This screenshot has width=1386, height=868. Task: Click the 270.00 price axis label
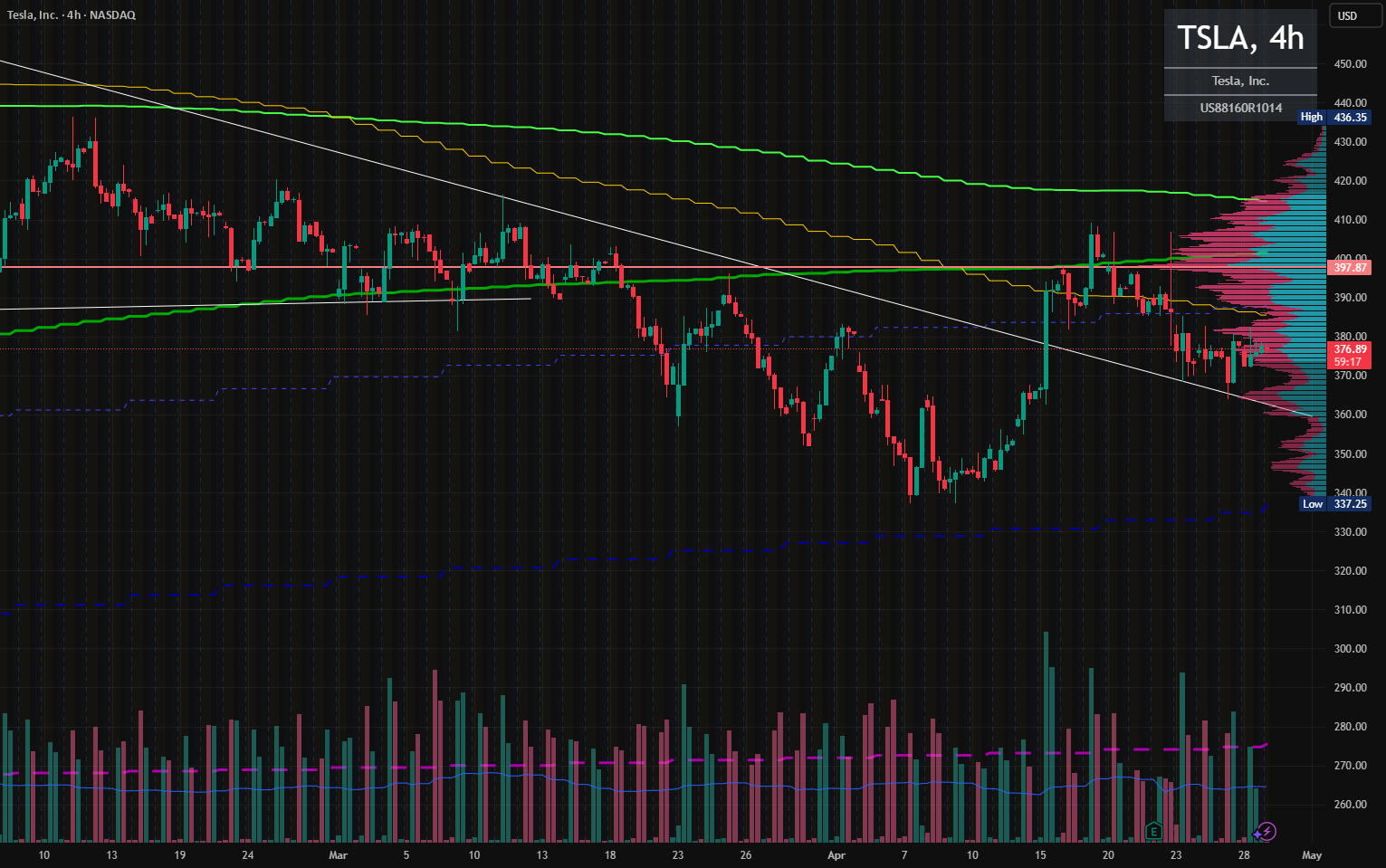click(1350, 766)
